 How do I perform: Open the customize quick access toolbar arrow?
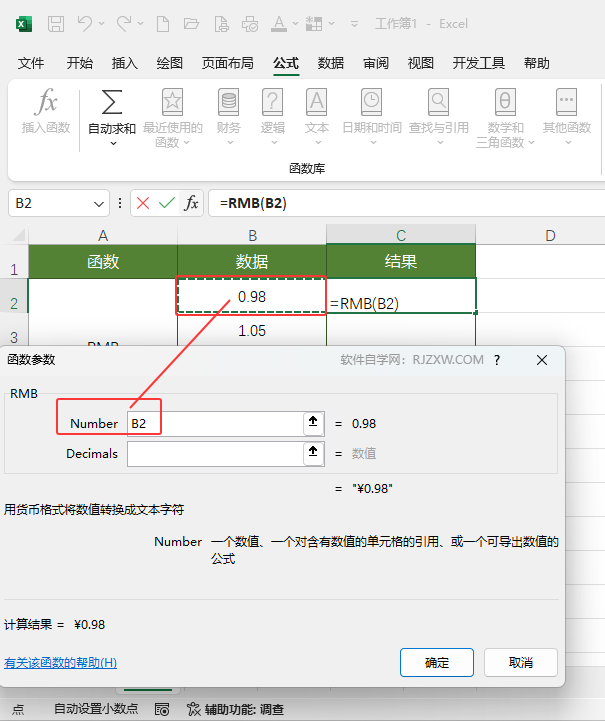click(354, 23)
